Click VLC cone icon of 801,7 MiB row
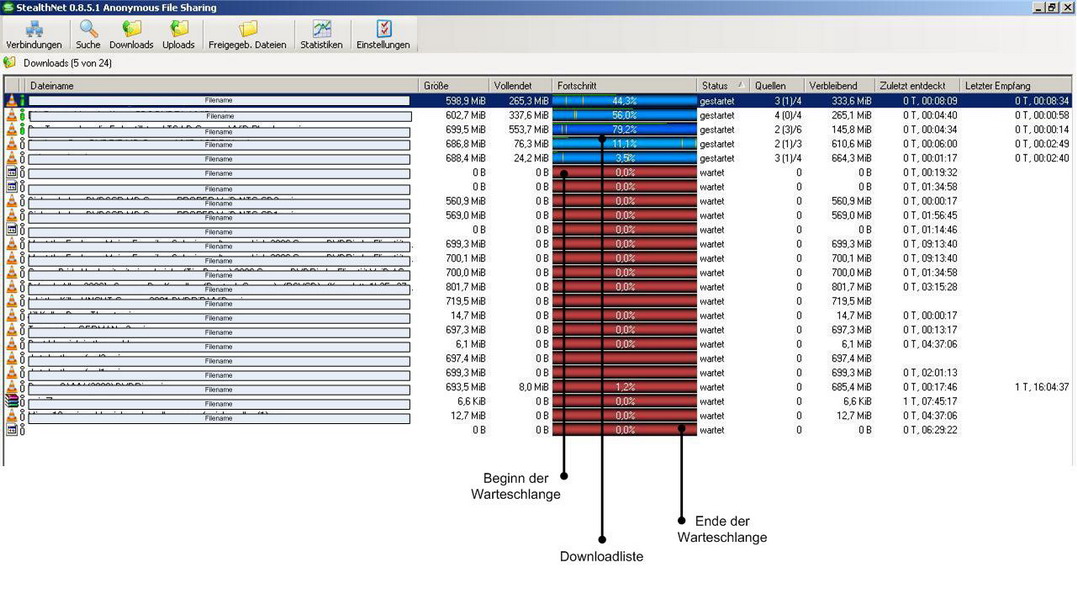Image resolution: width=1077 pixels, height=600 pixels. pos(12,287)
